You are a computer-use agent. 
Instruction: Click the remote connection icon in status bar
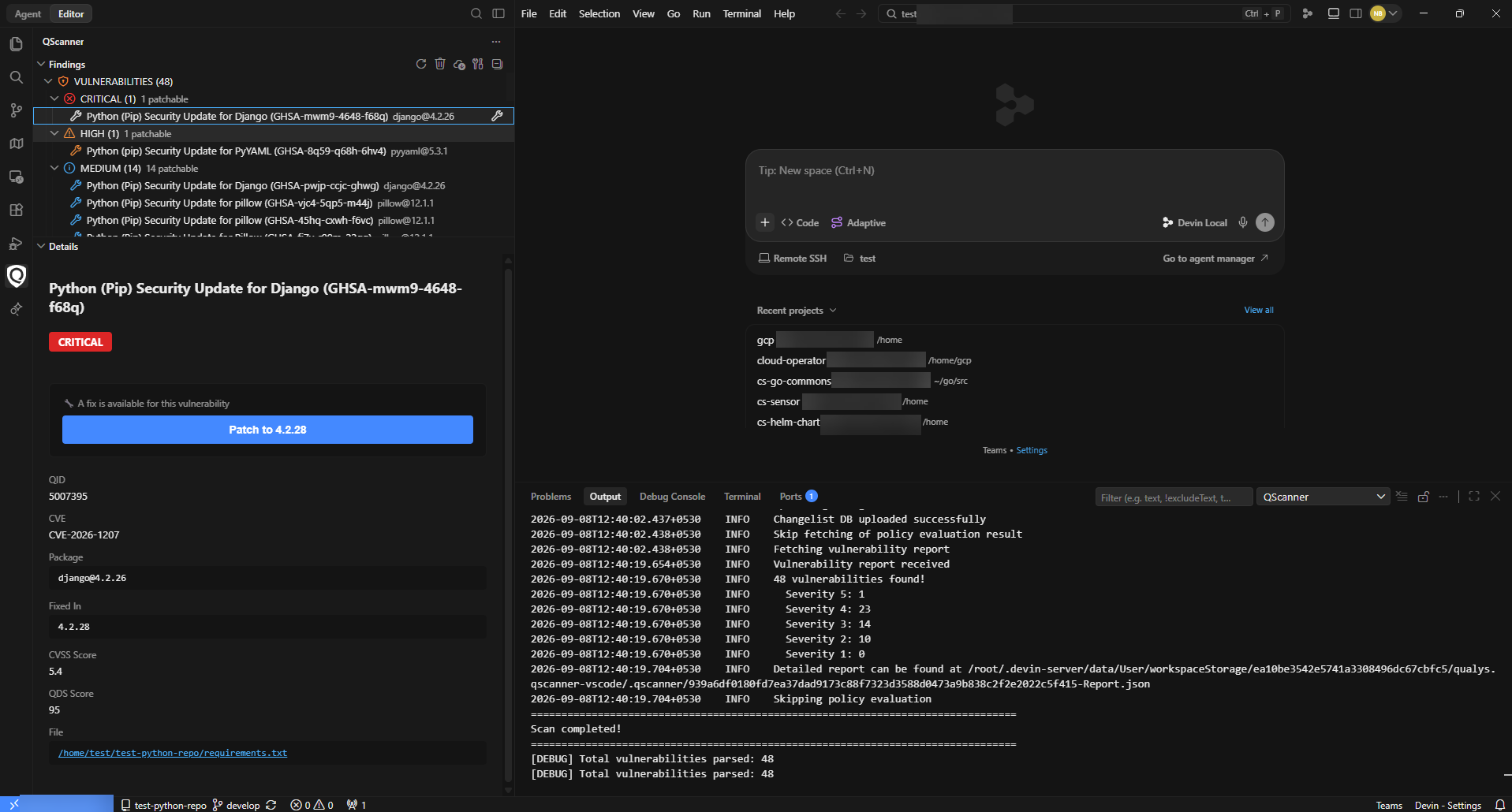[14, 804]
